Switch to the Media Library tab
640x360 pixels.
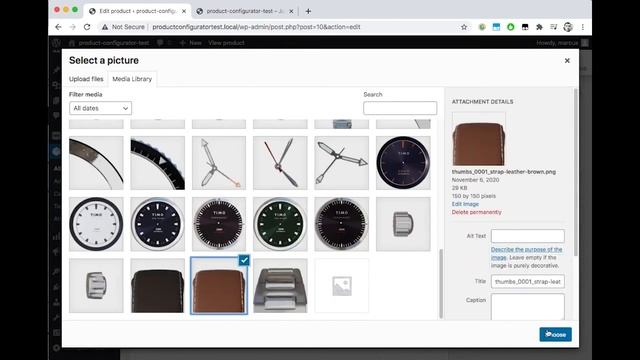132,79
